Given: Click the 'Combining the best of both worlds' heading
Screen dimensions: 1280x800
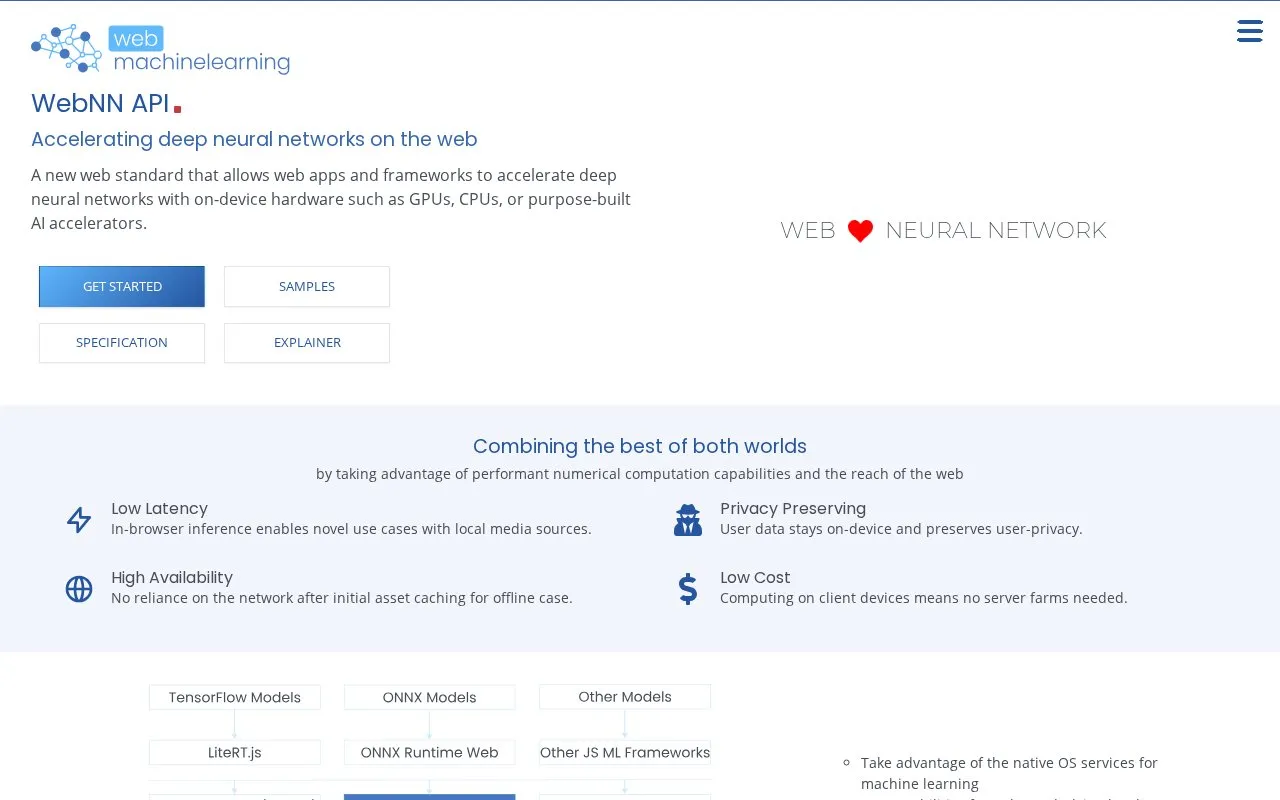Looking at the screenshot, I should pos(640,446).
